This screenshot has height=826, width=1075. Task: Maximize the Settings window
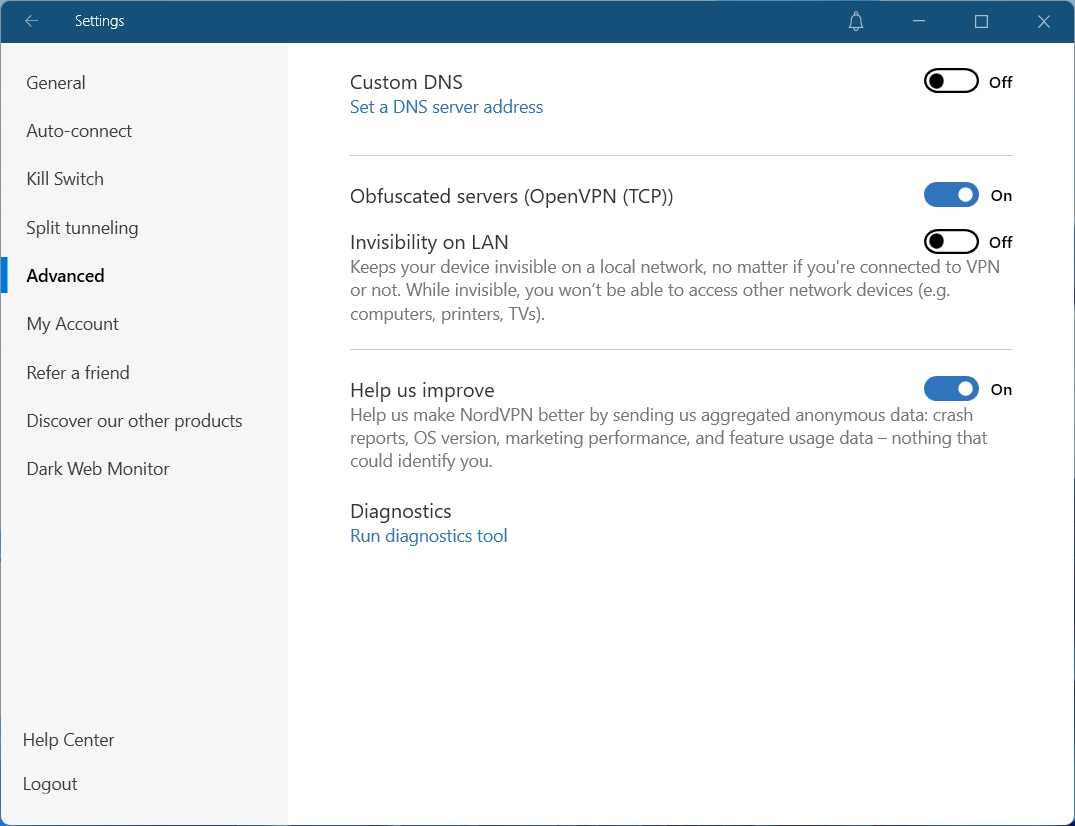[981, 21]
